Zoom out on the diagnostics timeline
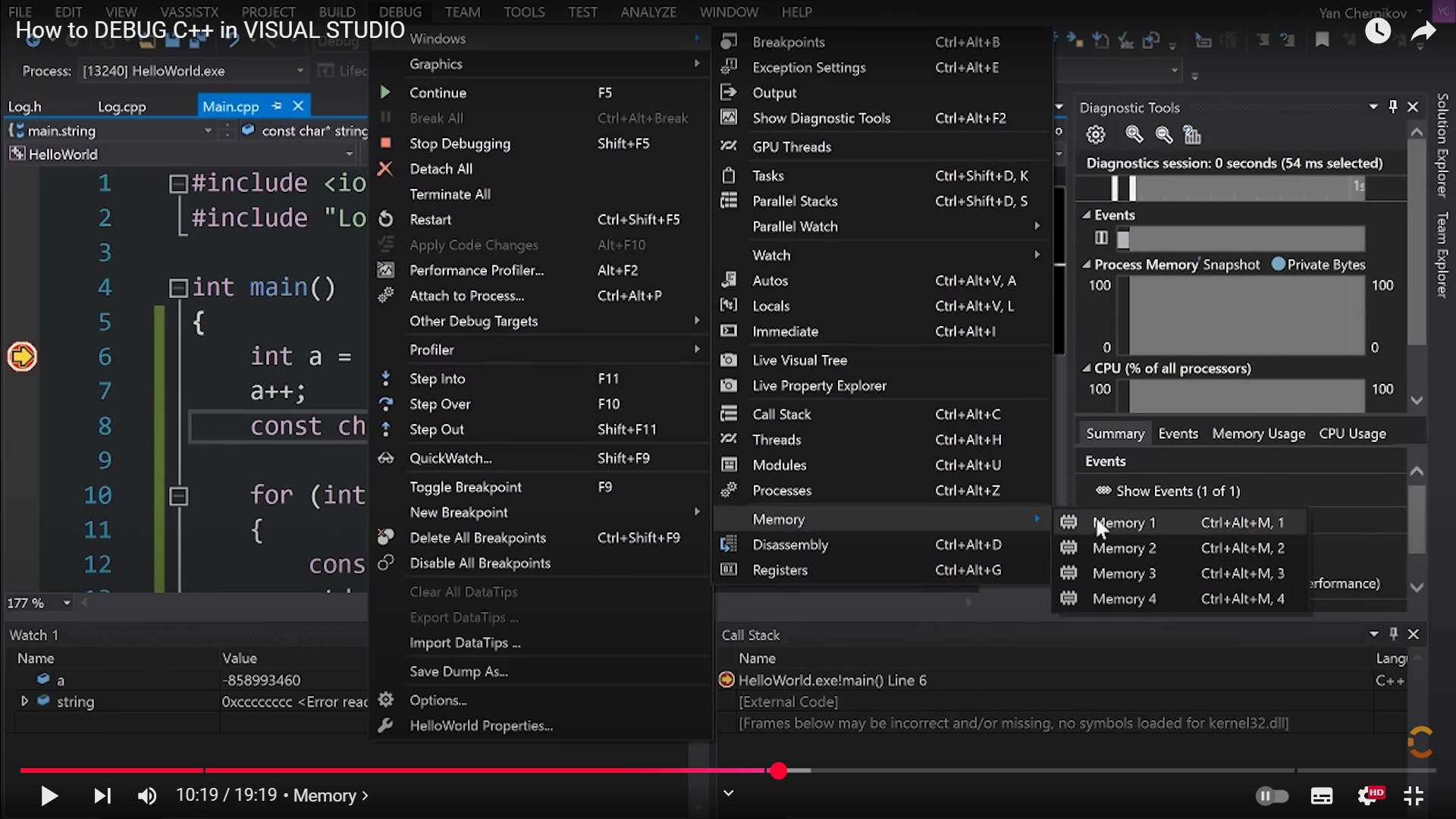The width and height of the screenshot is (1456, 819). pos(1163,134)
